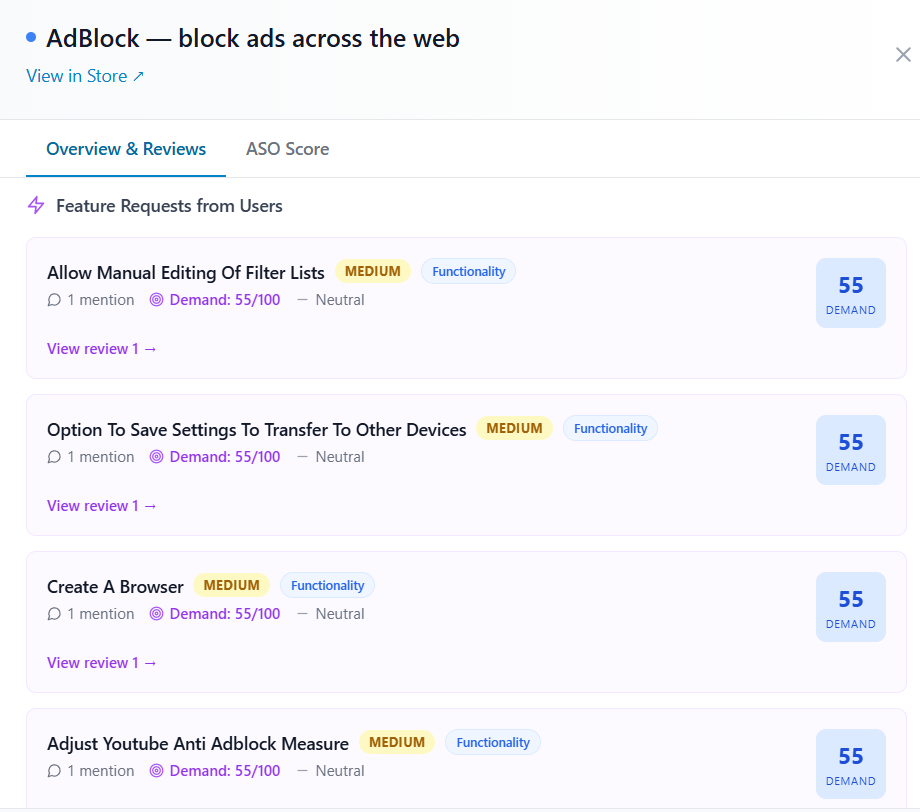Click the Functionality tag on Save Settings request
Viewport: 920px width, 812px height.
610,428
